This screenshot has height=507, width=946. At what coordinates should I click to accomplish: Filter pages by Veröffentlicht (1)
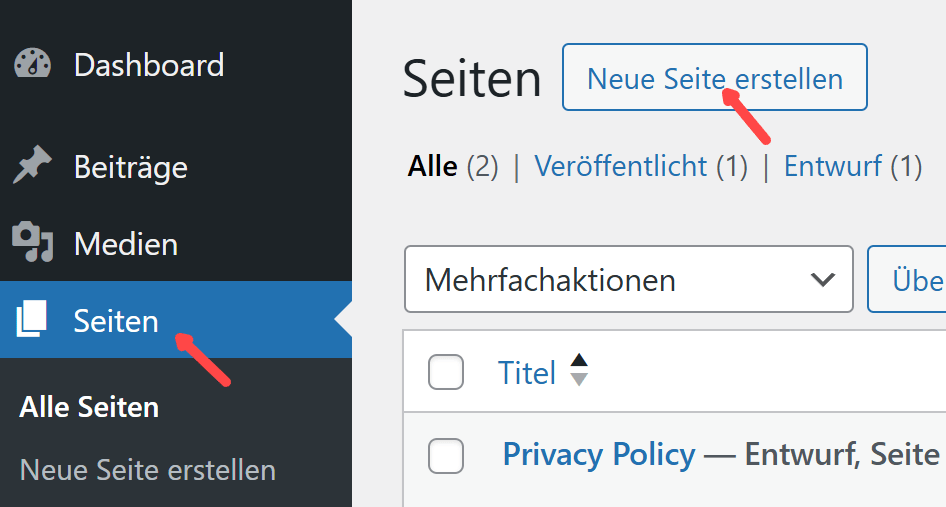point(641,166)
